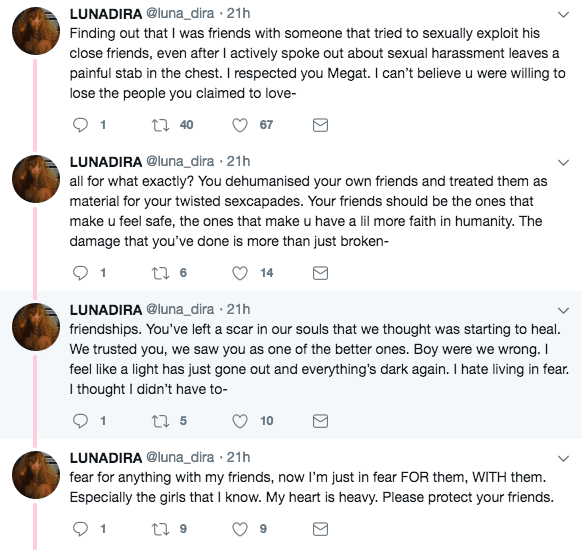Viewport: 582px width, 550px height.
Task: Open chevron menu on the highlighted tweet
Action: [563, 311]
